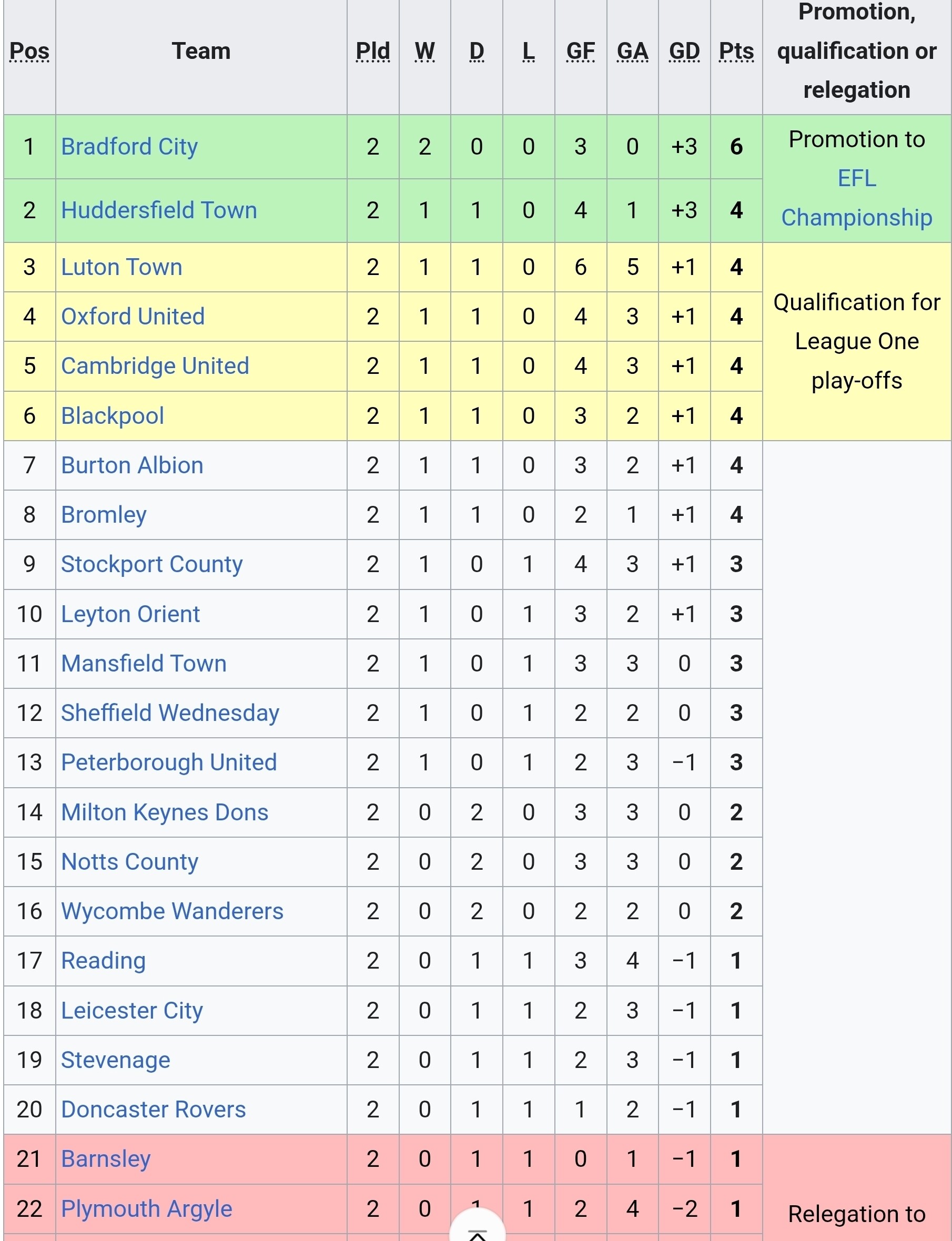
Task: Open the Cambridge United team page
Action: coord(155,366)
